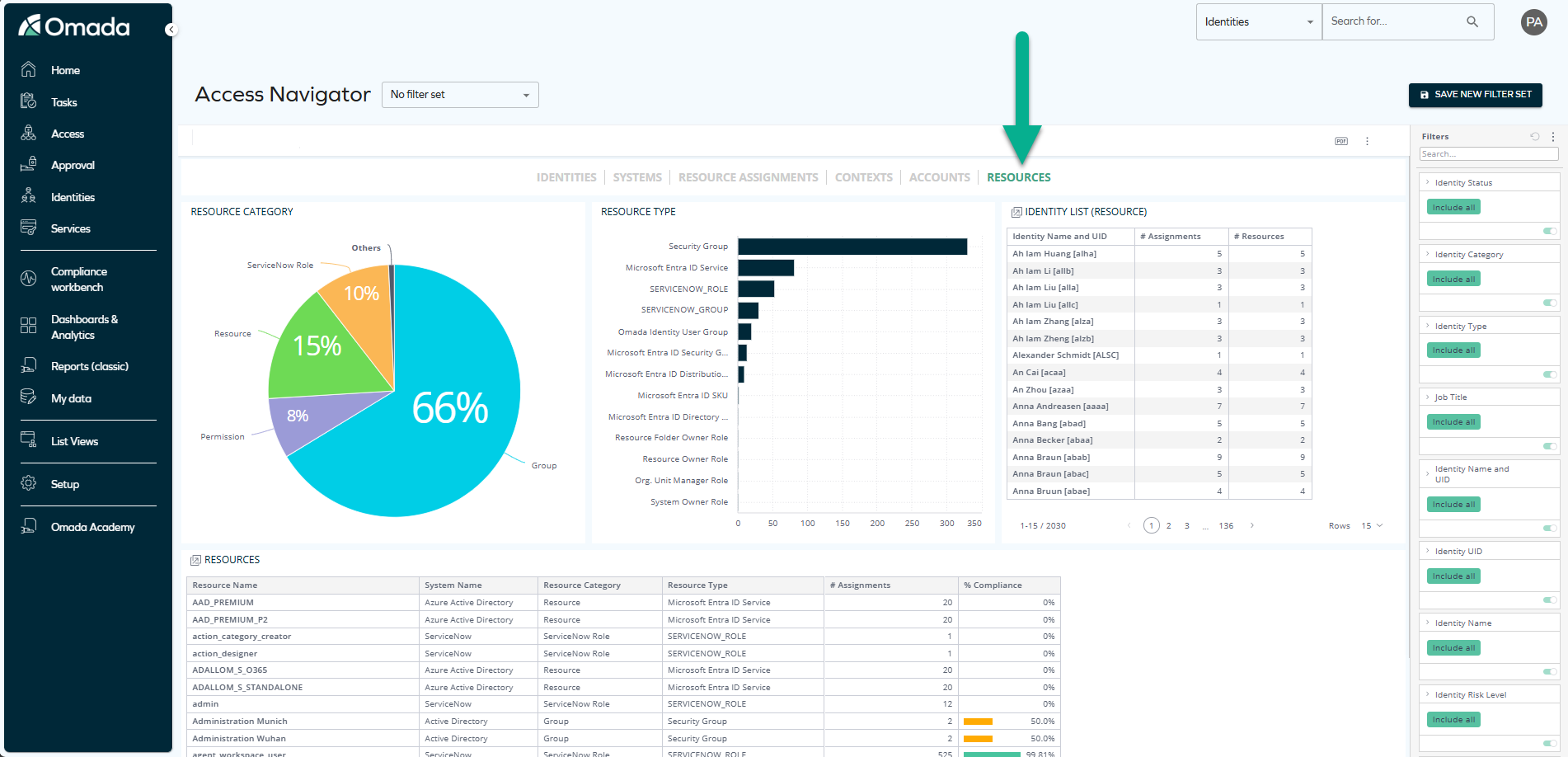The width and height of the screenshot is (1568, 757).
Task: Toggle the Identity Status filter switch
Action: click(x=1550, y=231)
